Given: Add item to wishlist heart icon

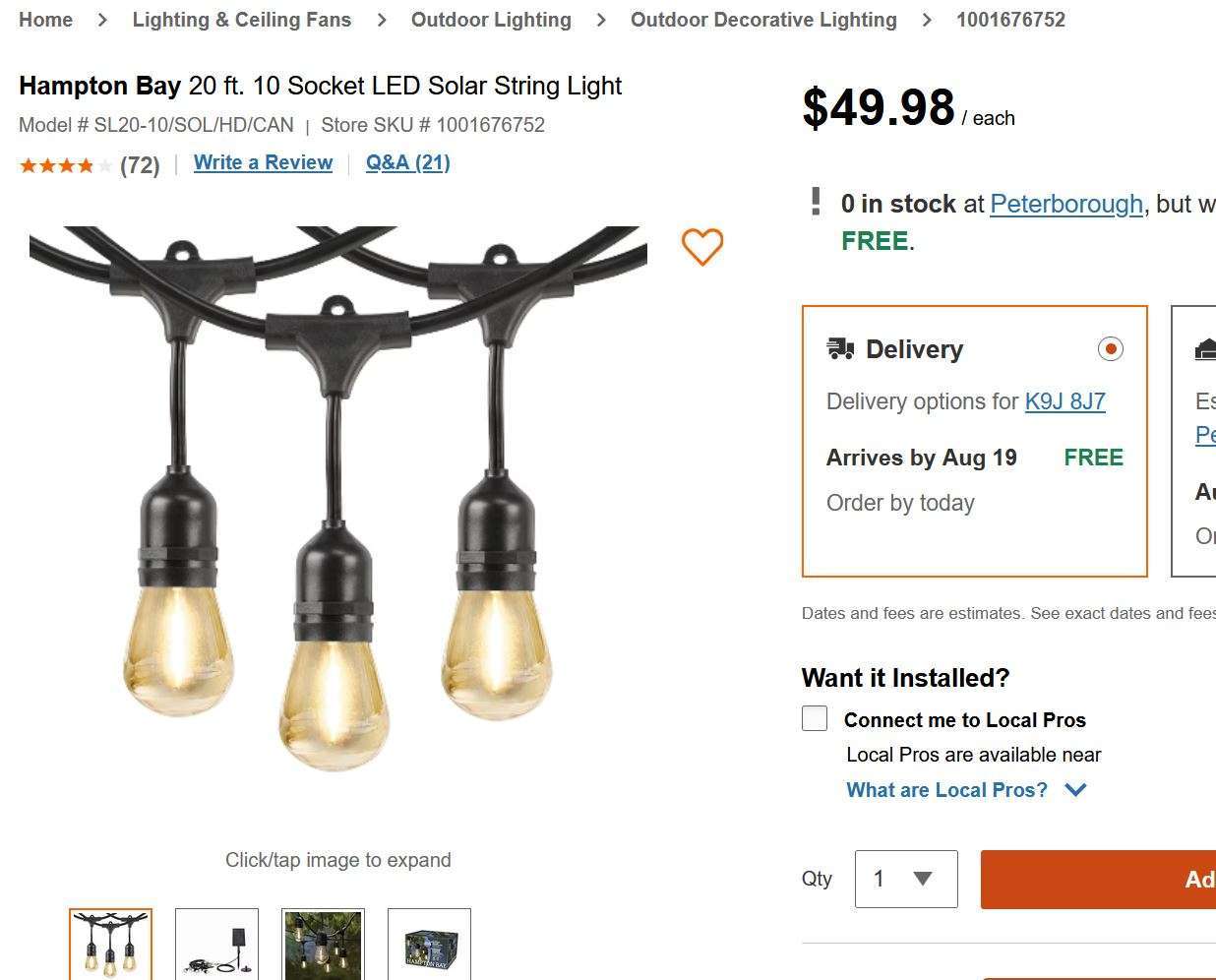Looking at the screenshot, I should point(702,246).
